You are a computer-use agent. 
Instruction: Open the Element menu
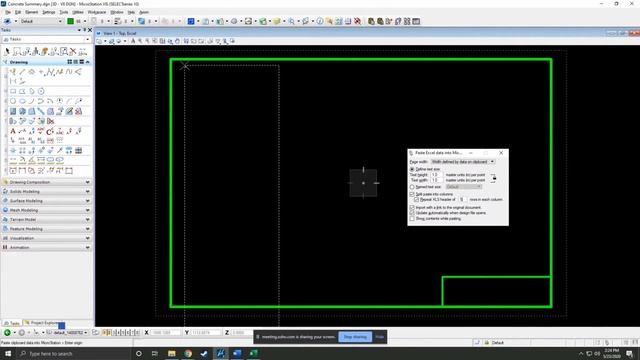(31, 12)
